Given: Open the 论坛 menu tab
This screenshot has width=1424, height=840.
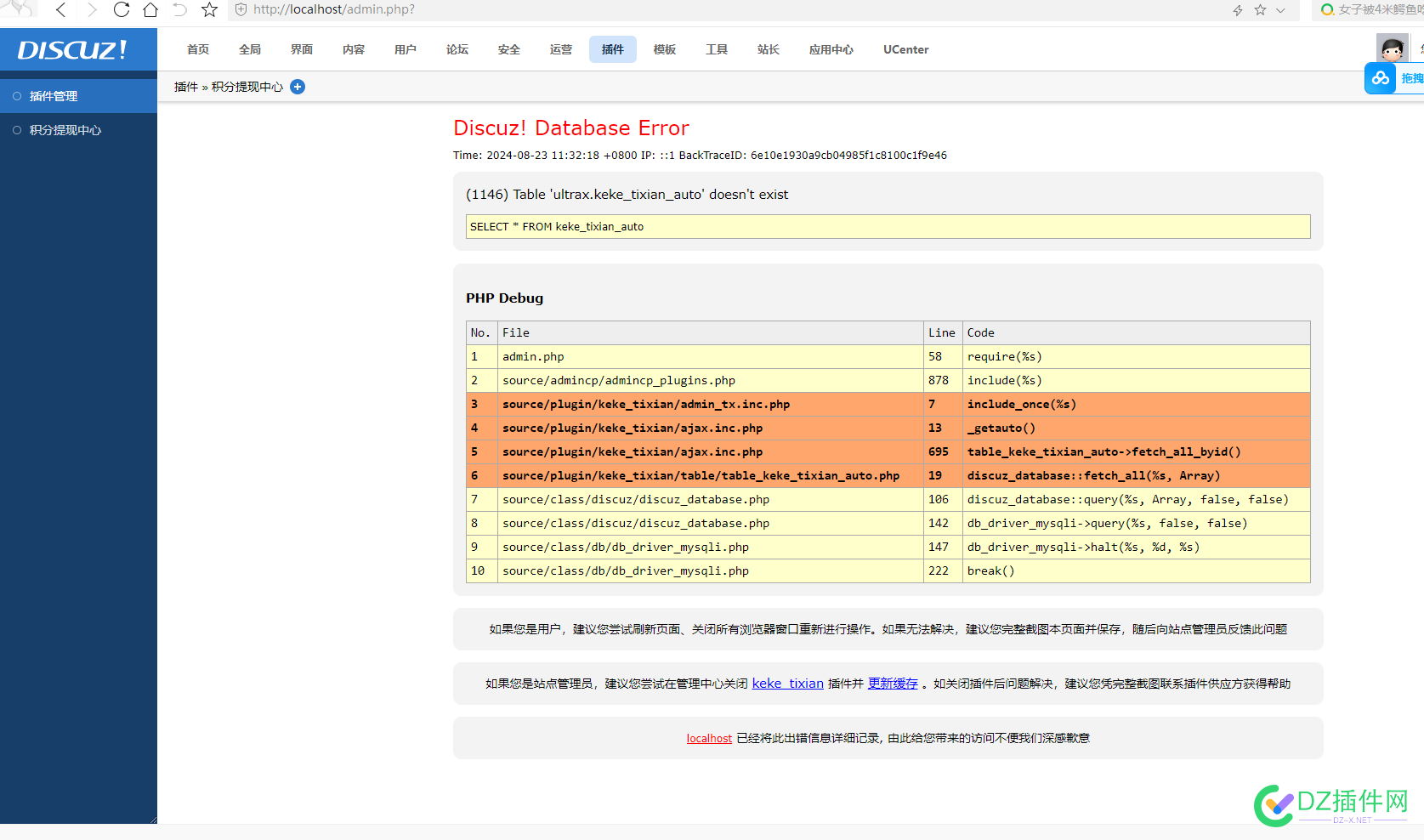Looking at the screenshot, I should (x=457, y=49).
